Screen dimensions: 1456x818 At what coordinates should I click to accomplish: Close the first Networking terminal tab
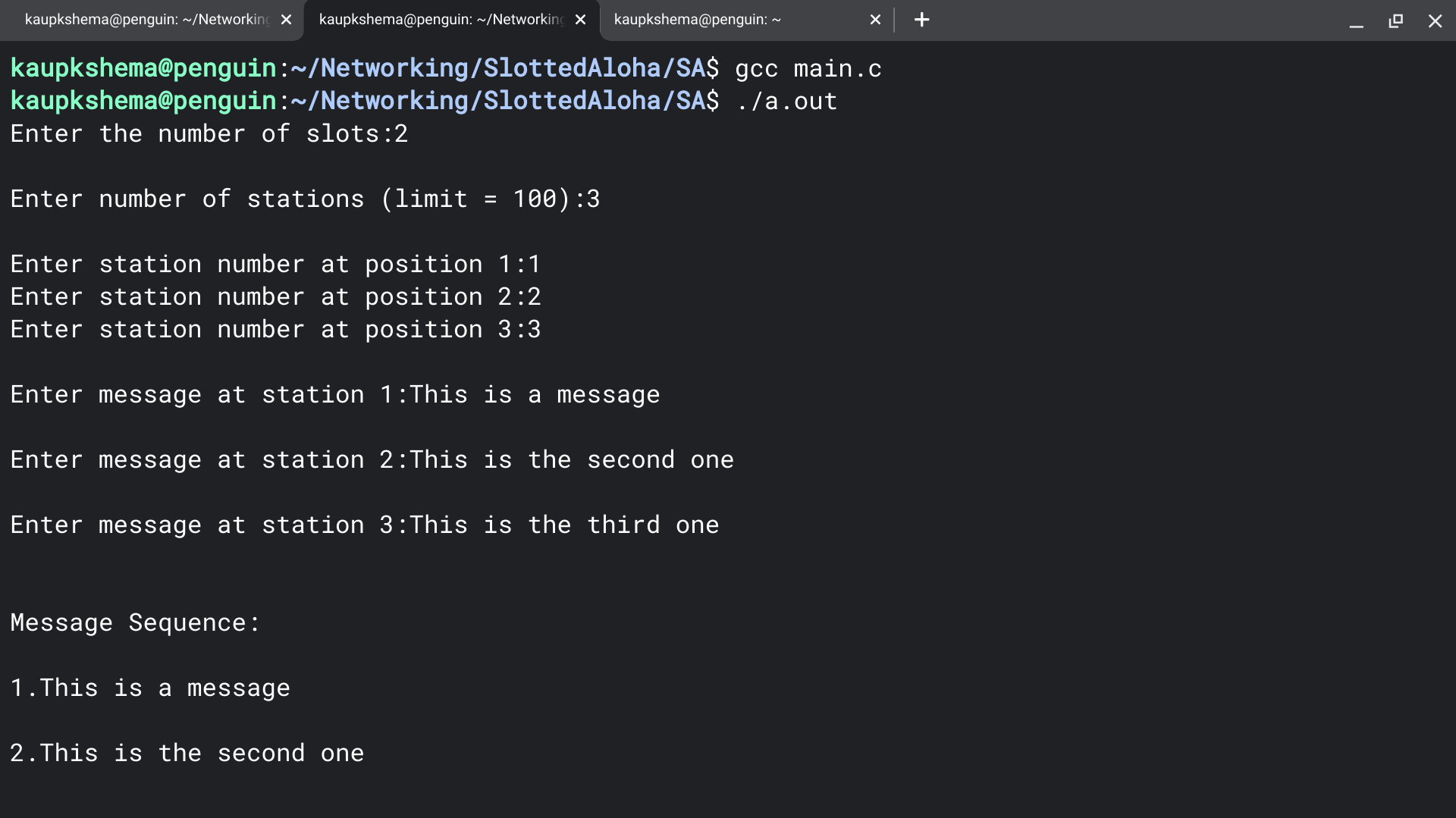[x=286, y=20]
